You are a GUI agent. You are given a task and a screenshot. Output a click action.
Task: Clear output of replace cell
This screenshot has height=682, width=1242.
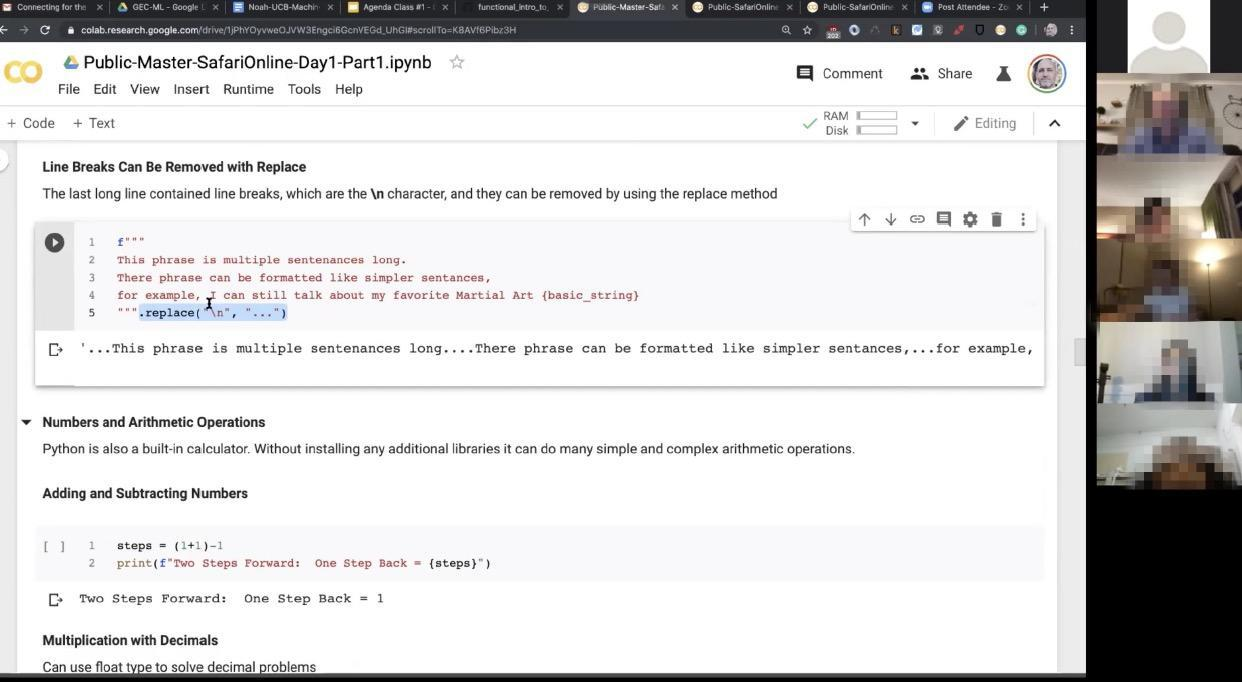(x=56, y=349)
